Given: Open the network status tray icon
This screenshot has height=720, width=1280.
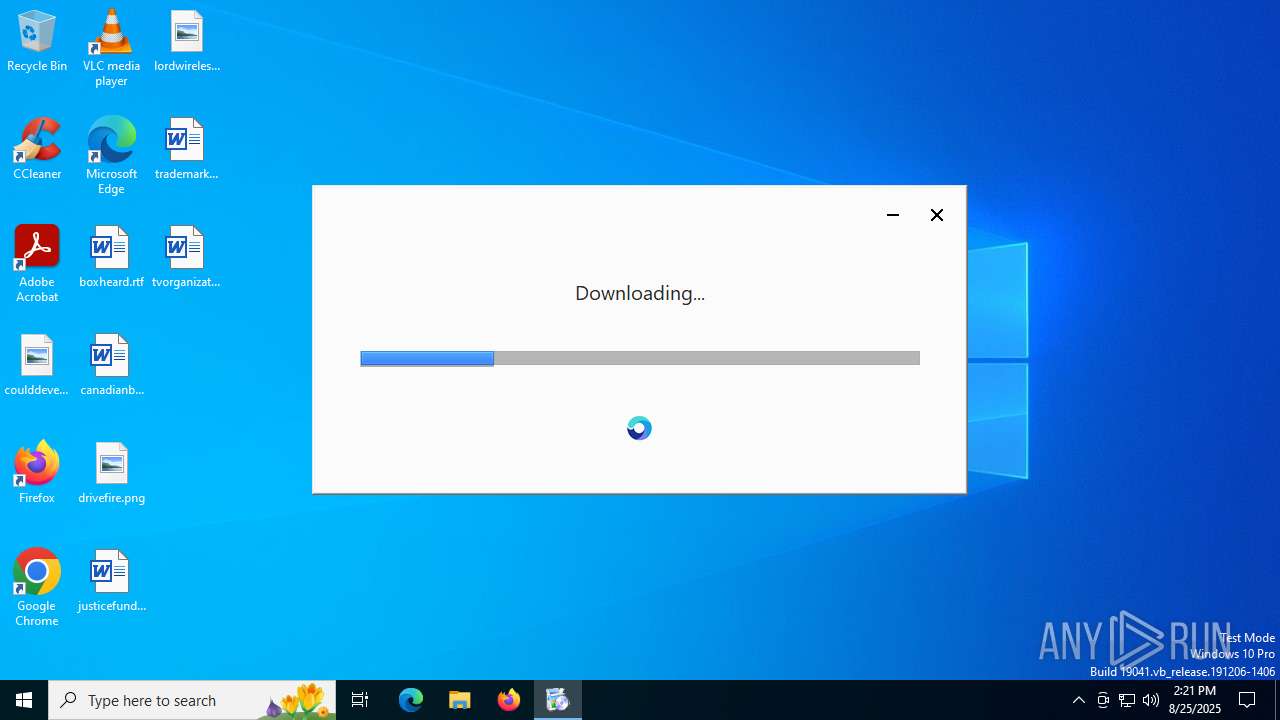Looking at the screenshot, I should tap(1127, 700).
